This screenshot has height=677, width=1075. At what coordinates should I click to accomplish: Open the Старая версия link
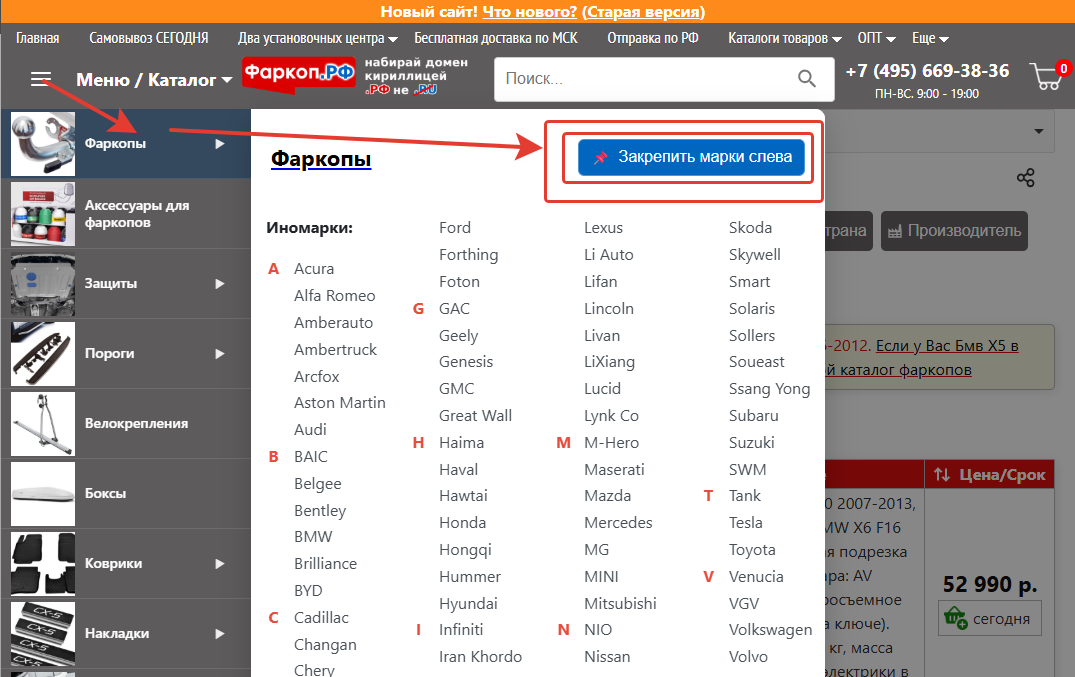(643, 12)
